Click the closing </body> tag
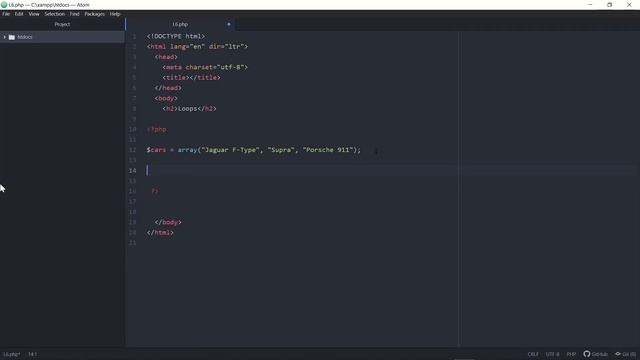640x360 pixels. click(x=168, y=222)
